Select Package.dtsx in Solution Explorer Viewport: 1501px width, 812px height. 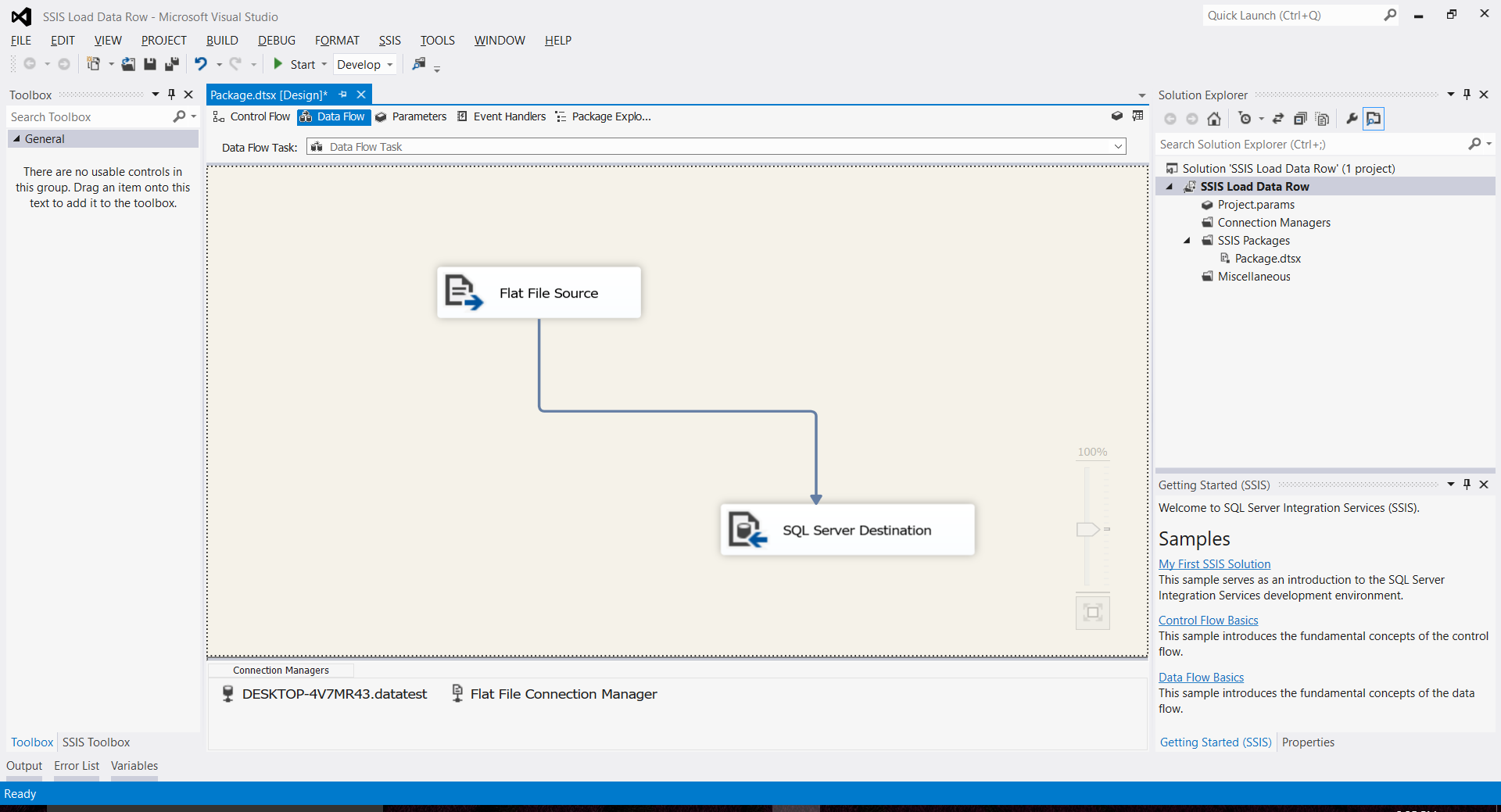(1267, 259)
